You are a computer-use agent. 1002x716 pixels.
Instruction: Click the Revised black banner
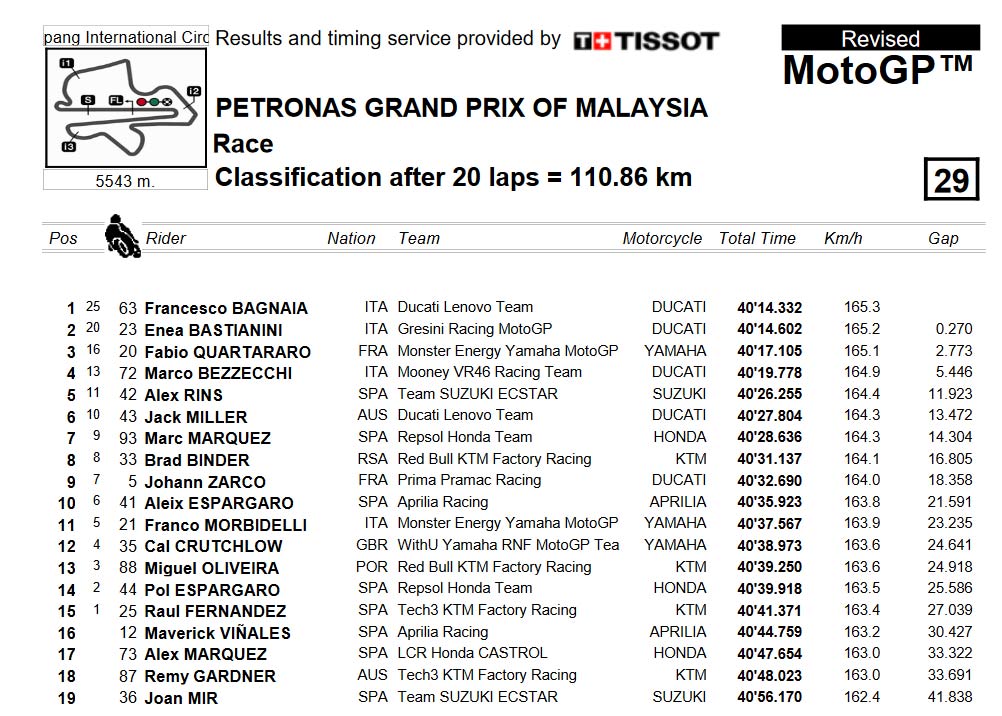(880, 38)
